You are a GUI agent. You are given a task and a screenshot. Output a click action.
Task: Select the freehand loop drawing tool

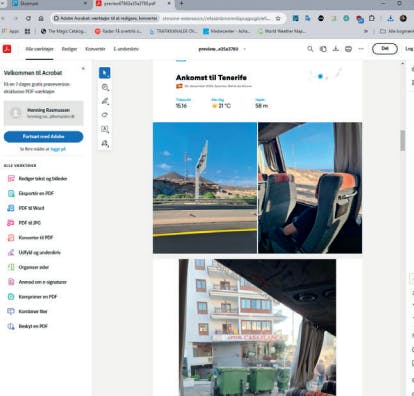point(105,115)
